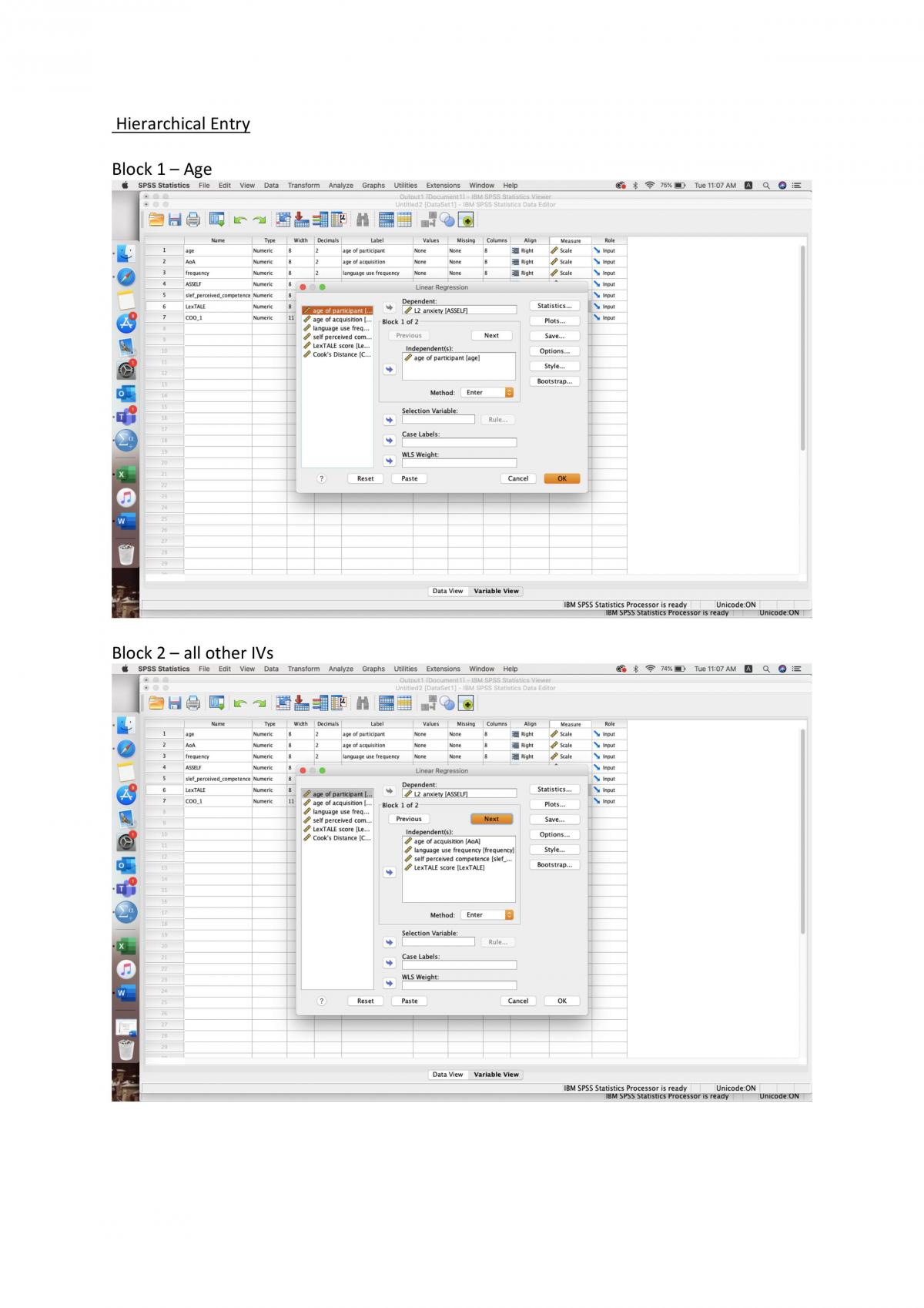Open the Trash dock icon in Block 1 screenshot

(x=126, y=554)
